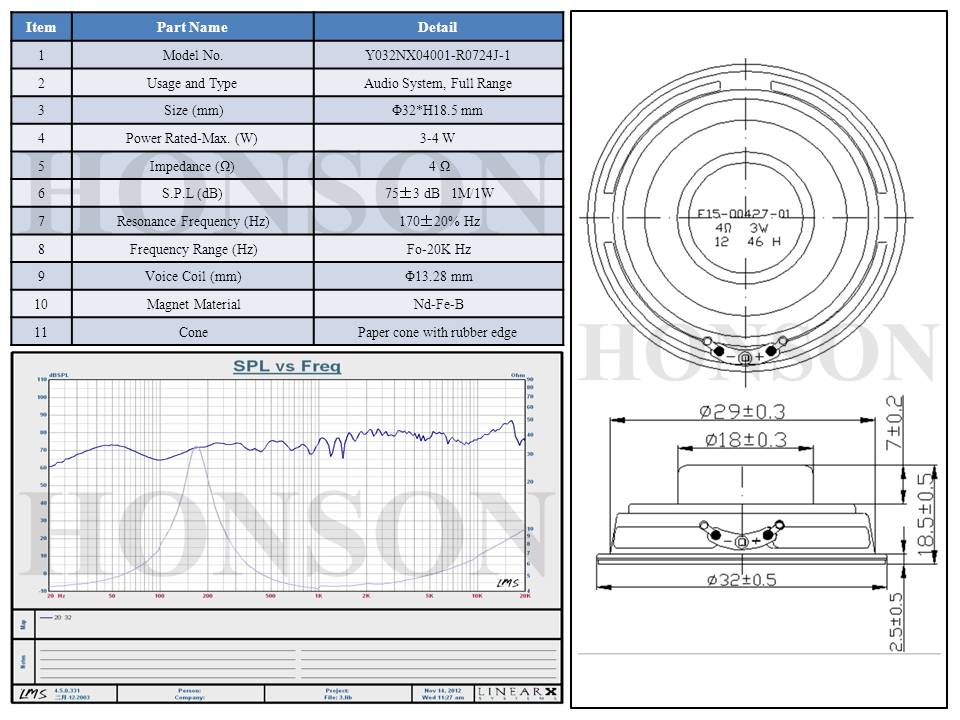Click the 'Project: File' footer field
960x720 pixels.
[337, 693]
